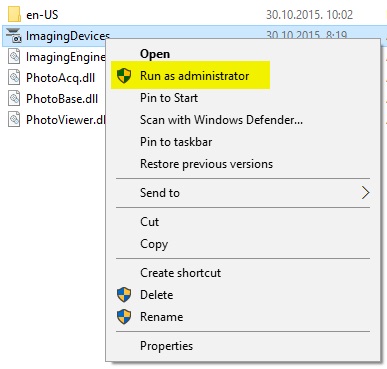This screenshot has height=369, width=387.
Task: Choose Create shortcut
Action: click(x=180, y=273)
